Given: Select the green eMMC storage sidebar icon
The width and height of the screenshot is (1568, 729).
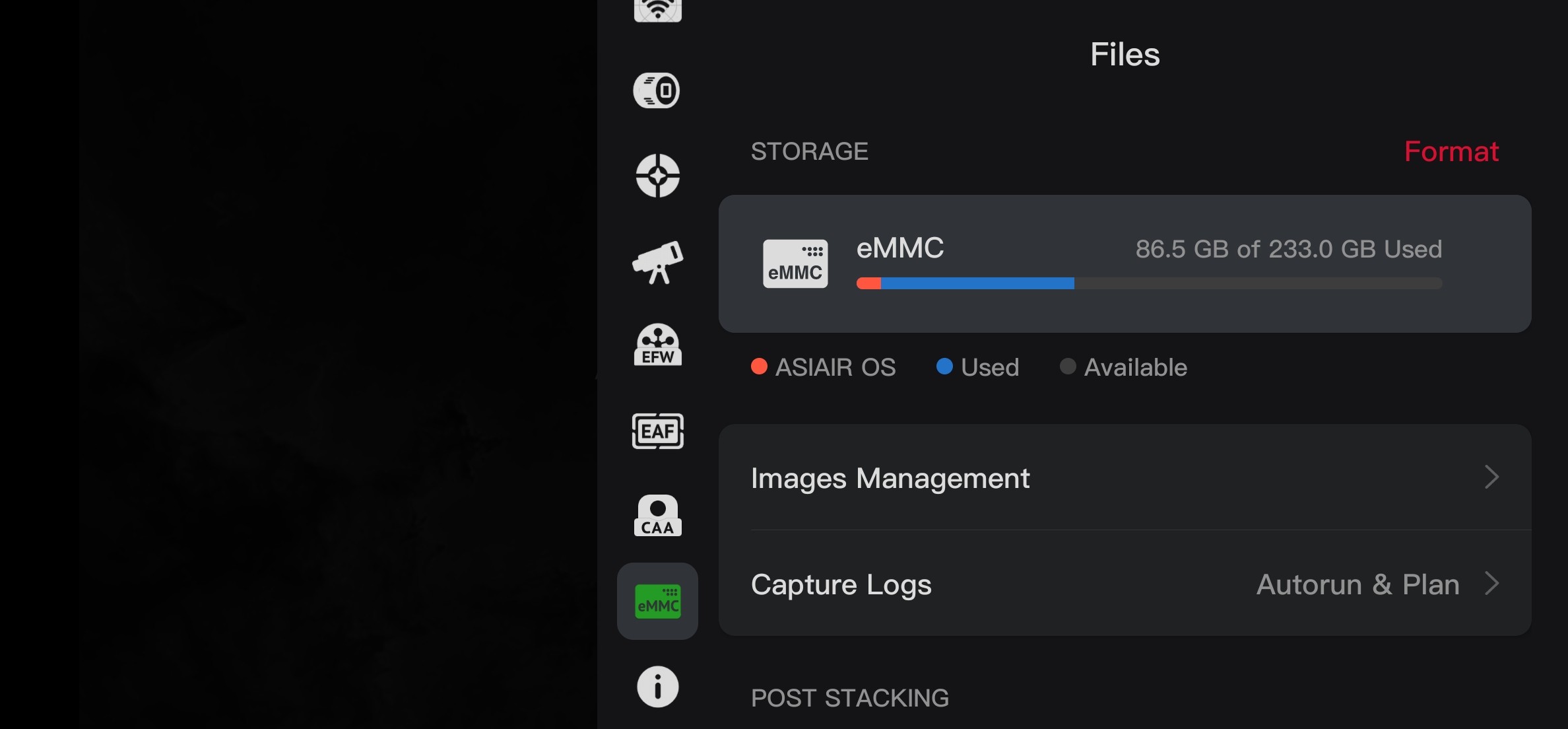Looking at the screenshot, I should (657, 601).
